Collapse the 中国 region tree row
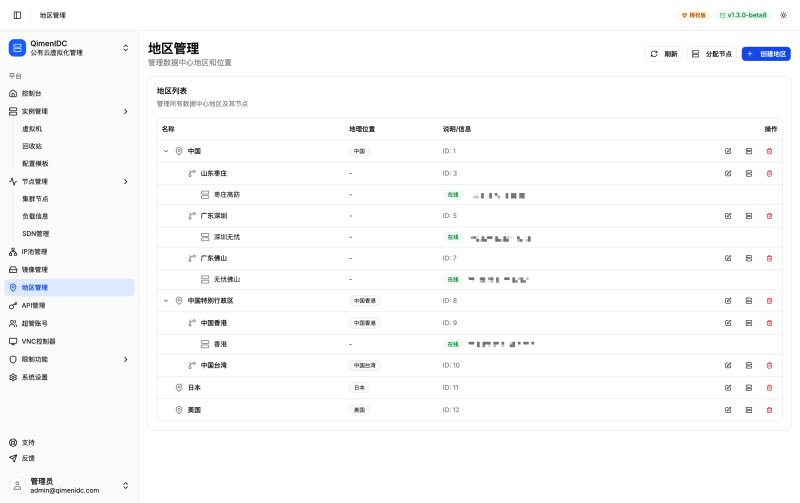This screenshot has height=503, width=800. [x=166, y=151]
